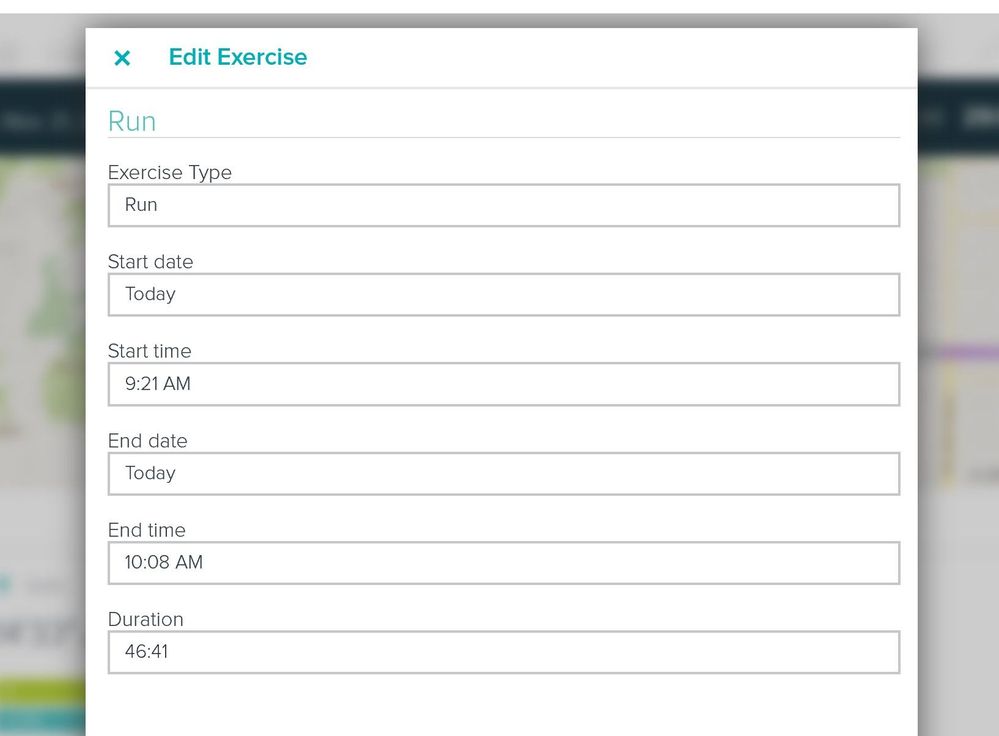Click the green bar behind dialog's lower left

pyautogui.click(x=42, y=692)
